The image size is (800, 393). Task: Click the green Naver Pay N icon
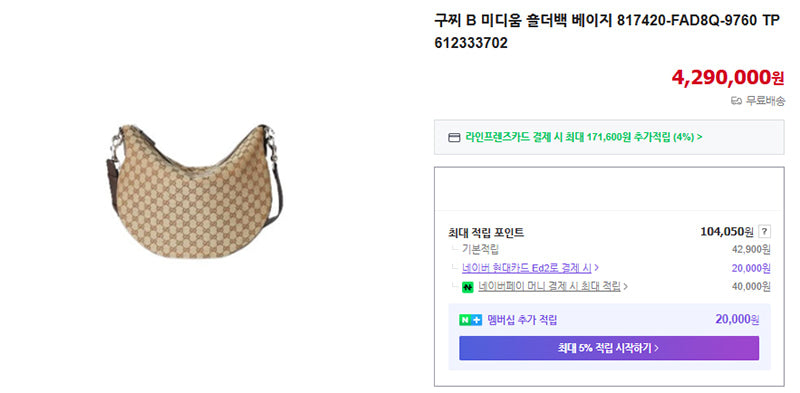pos(467,287)
